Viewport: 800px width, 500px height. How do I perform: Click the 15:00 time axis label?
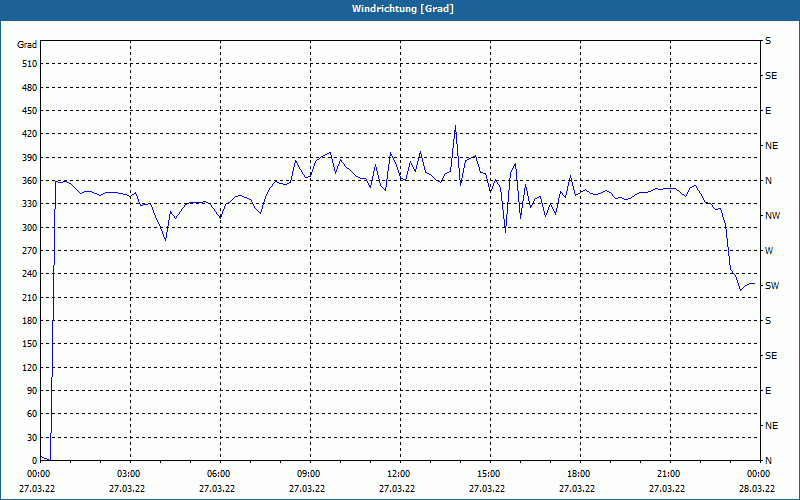click(x=490, y=474)
